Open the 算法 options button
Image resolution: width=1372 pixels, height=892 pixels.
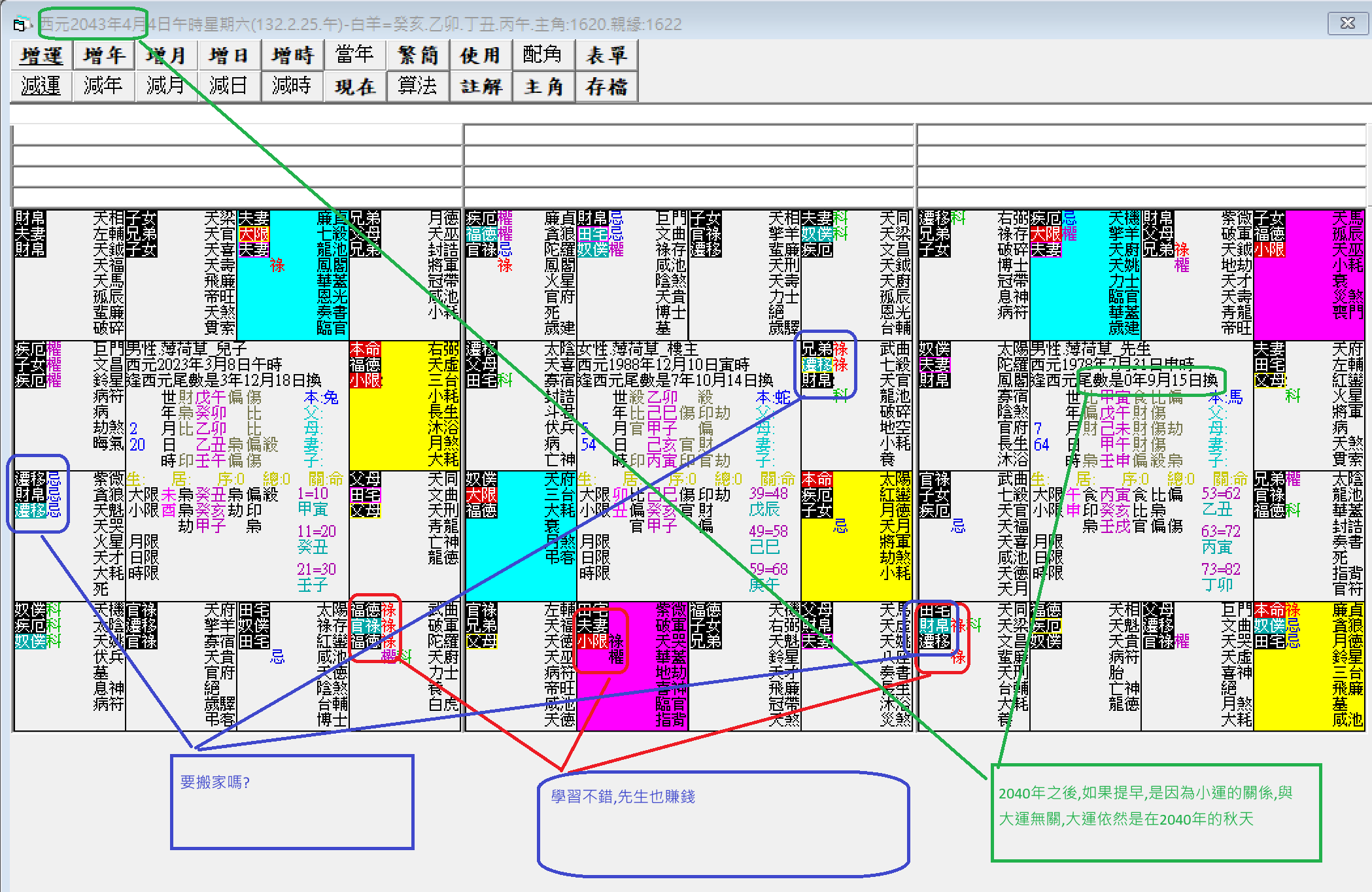(x=417, y=86)
